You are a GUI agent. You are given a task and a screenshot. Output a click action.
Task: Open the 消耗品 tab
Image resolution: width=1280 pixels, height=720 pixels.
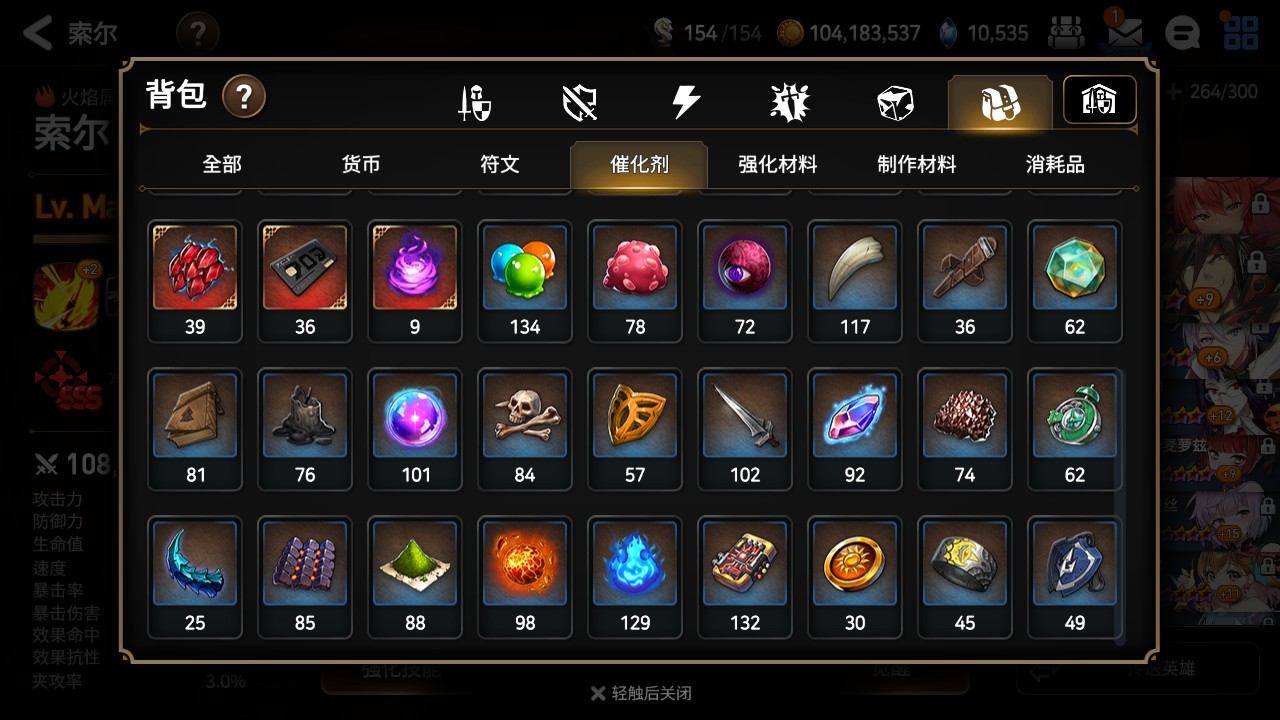1055,164
